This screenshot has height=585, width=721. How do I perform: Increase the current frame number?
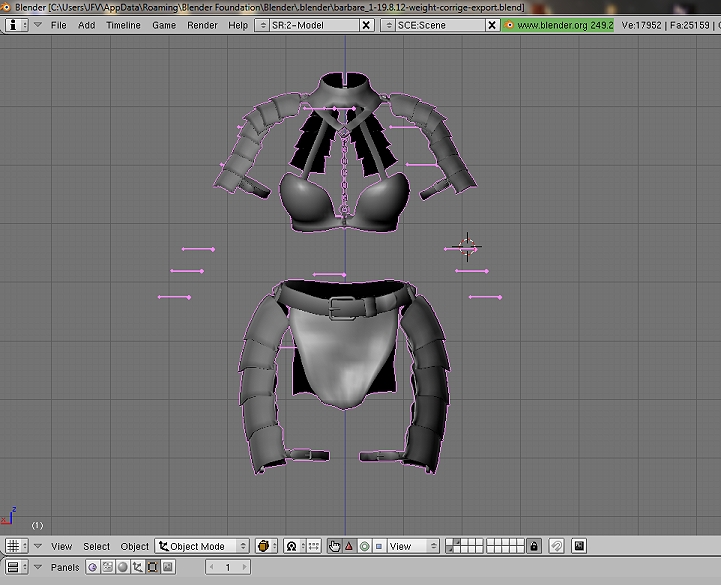244,567
